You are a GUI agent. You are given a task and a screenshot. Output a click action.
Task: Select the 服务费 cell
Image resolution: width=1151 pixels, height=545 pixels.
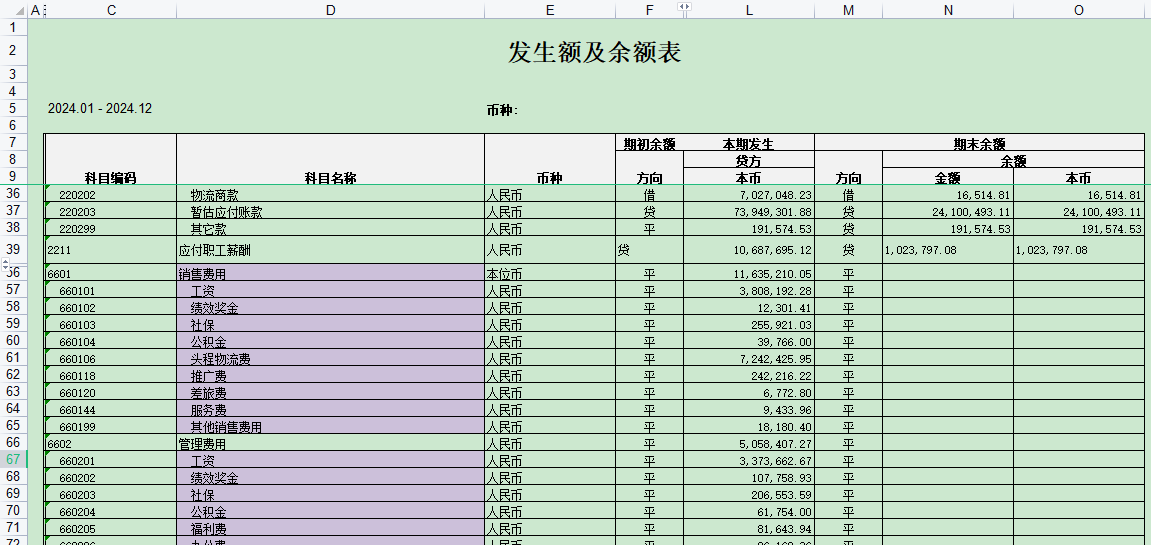tap(330, 409)
